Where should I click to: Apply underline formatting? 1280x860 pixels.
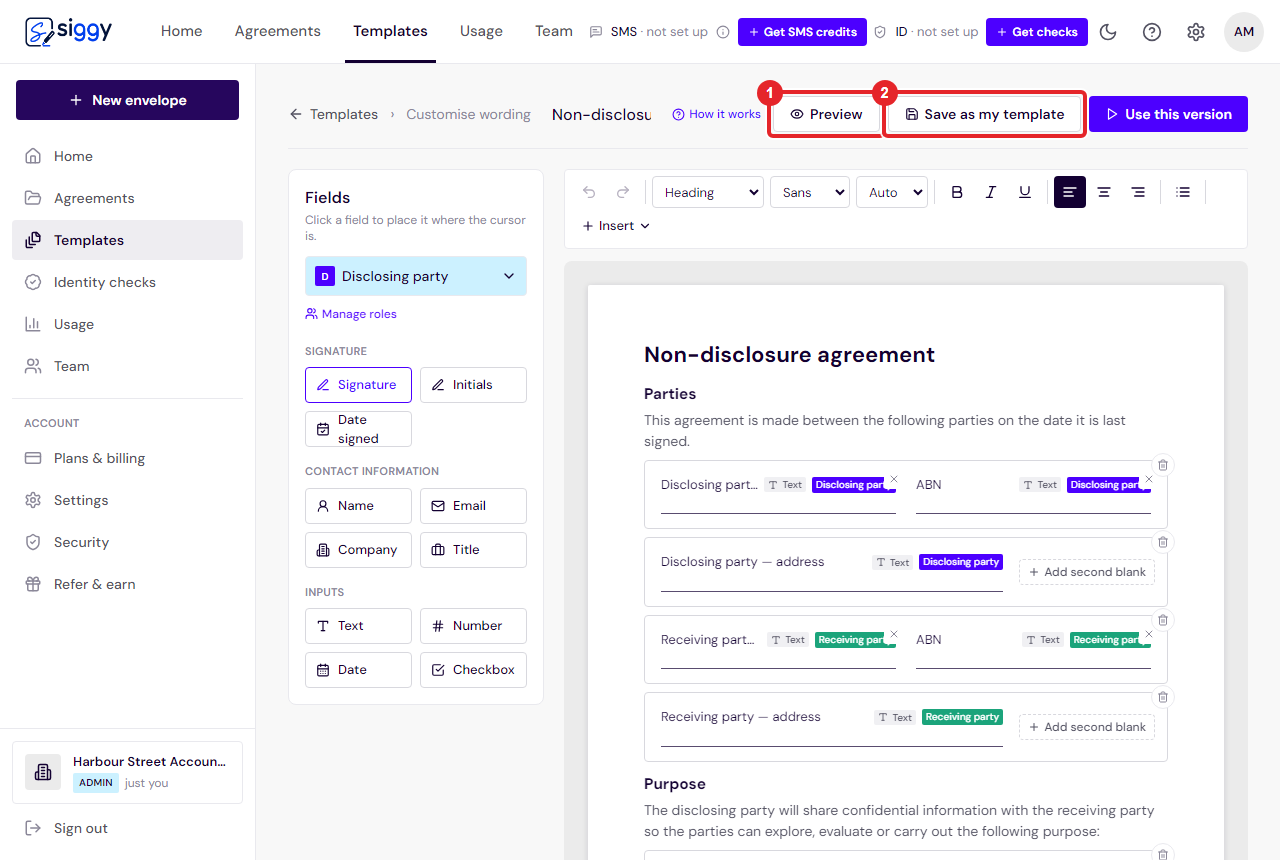[x=1025, y=192]
